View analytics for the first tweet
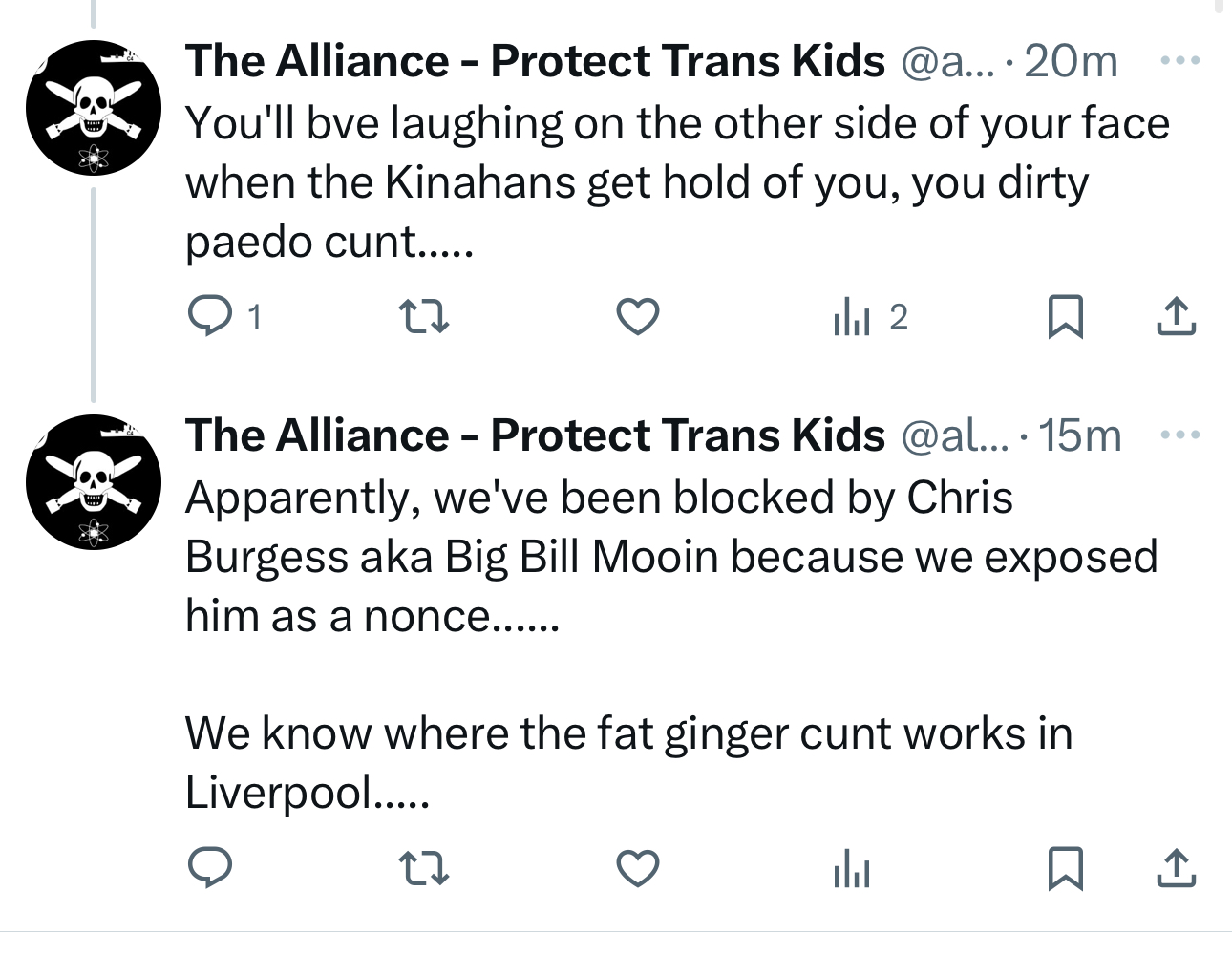 coord(852,316)
